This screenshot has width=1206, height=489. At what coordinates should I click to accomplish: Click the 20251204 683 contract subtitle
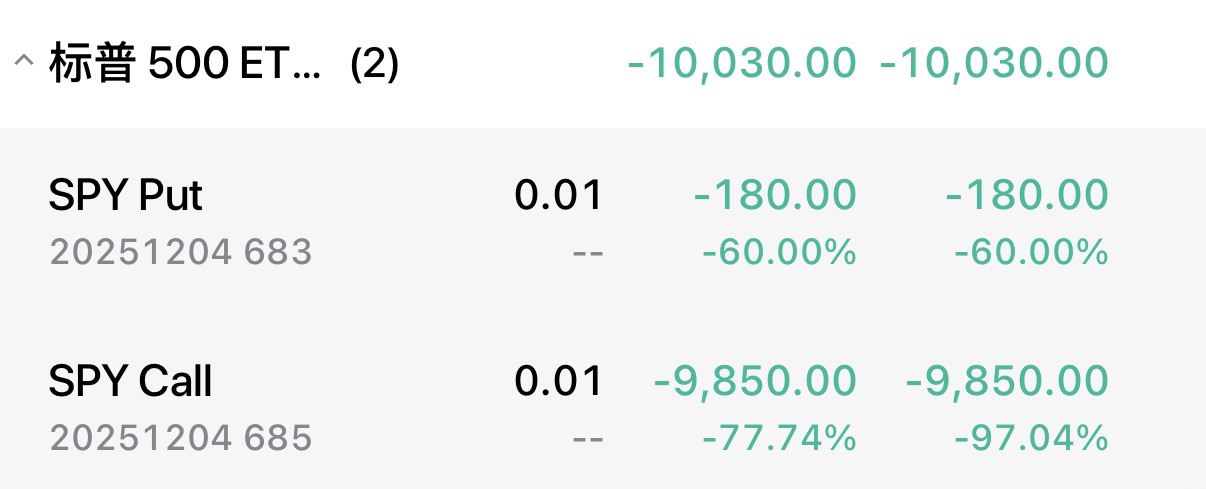(x=180, y=252)
